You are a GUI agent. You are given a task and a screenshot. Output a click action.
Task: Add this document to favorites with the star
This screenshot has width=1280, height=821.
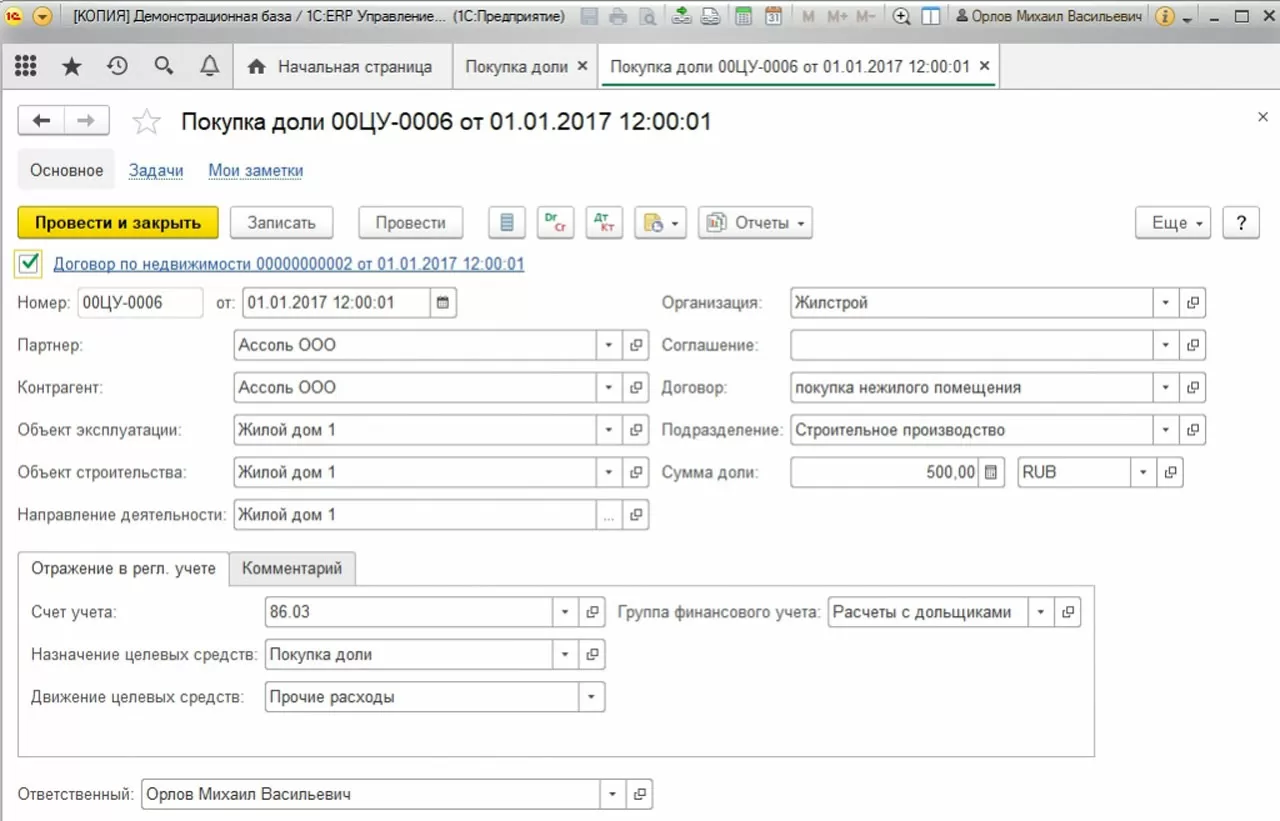point(147,122)
